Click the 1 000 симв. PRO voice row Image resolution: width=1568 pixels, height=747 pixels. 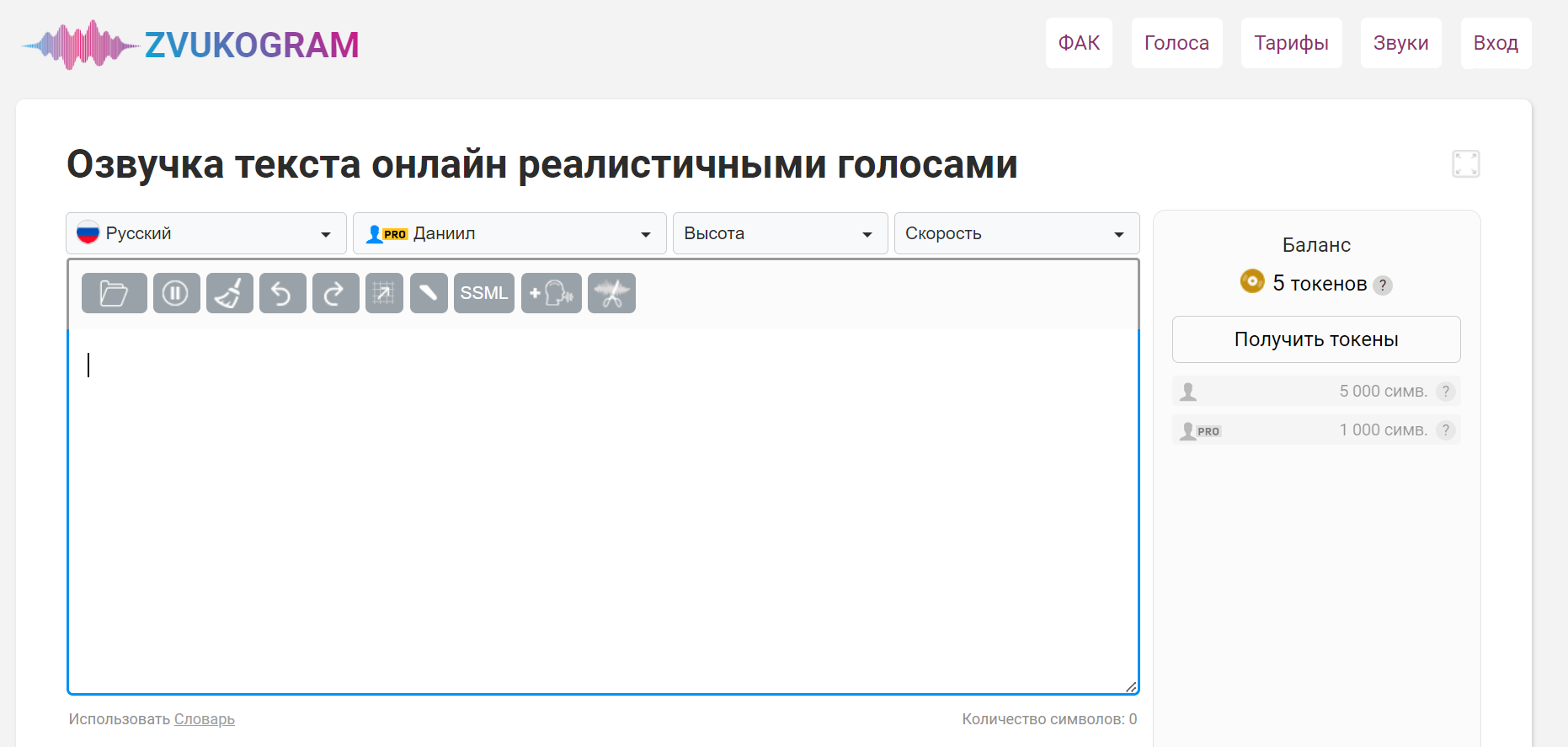click(x=1316, y=430)
